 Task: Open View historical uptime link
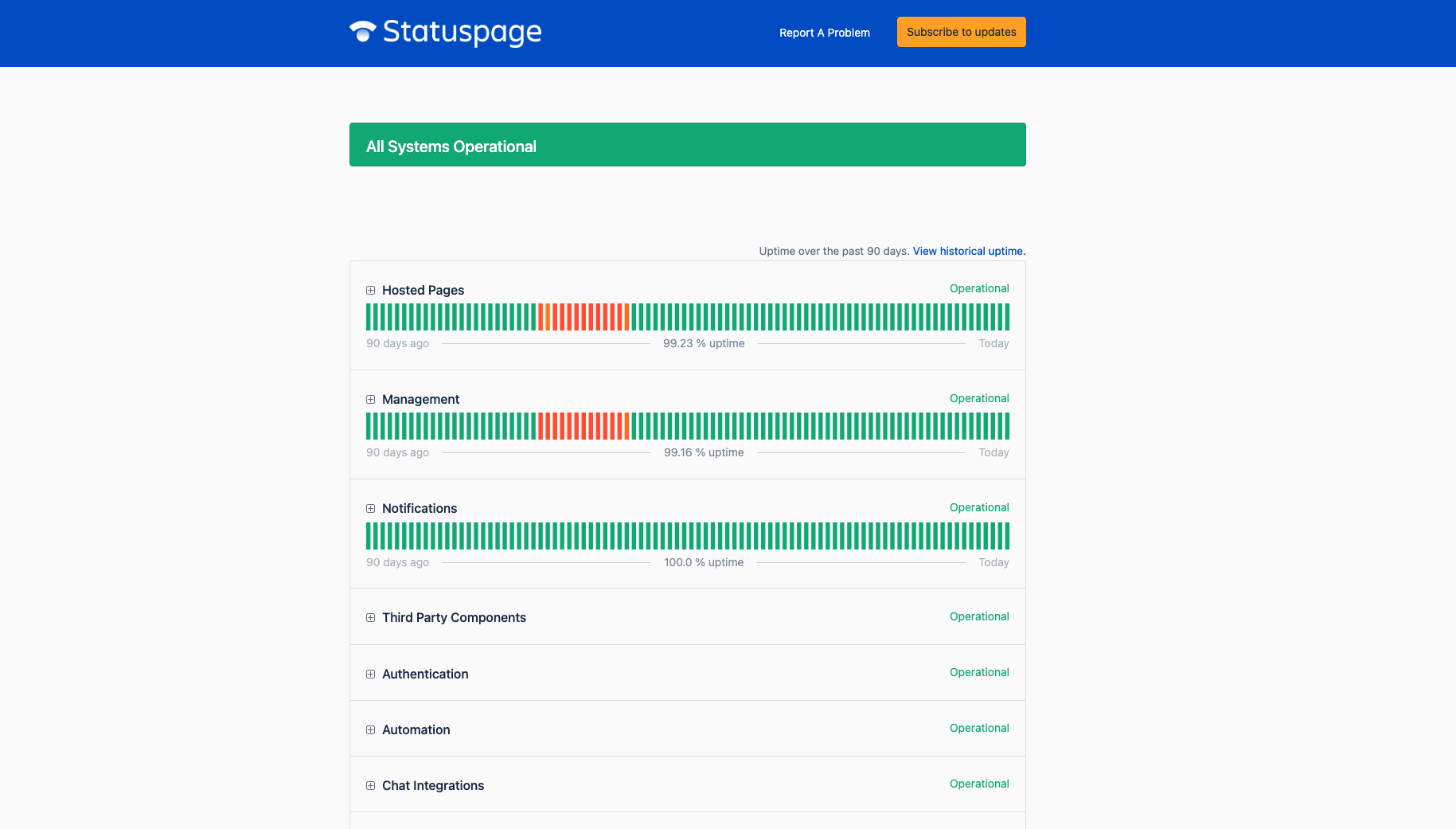pos(968,251)
